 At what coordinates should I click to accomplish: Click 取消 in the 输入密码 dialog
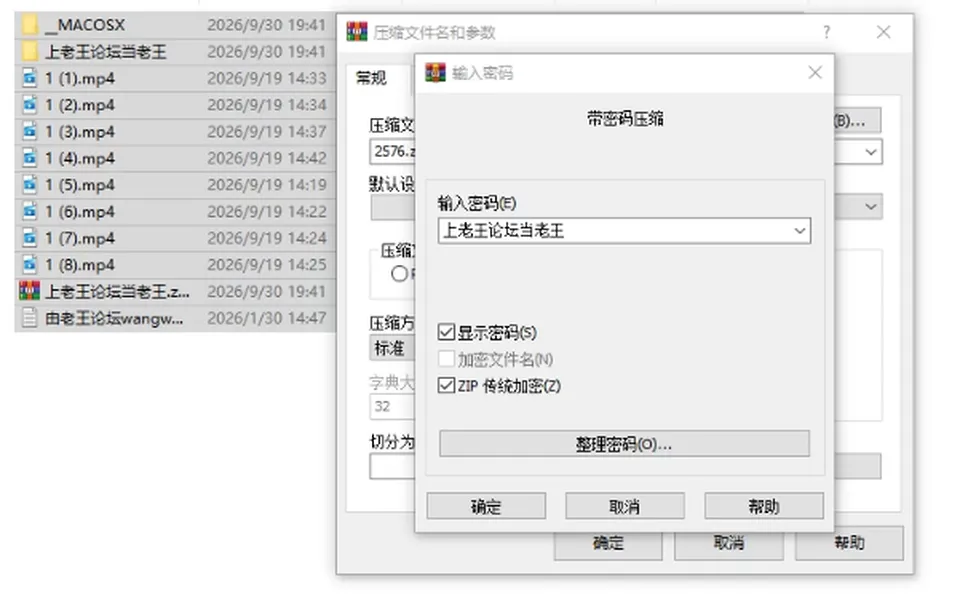click(x=625, y=506)
